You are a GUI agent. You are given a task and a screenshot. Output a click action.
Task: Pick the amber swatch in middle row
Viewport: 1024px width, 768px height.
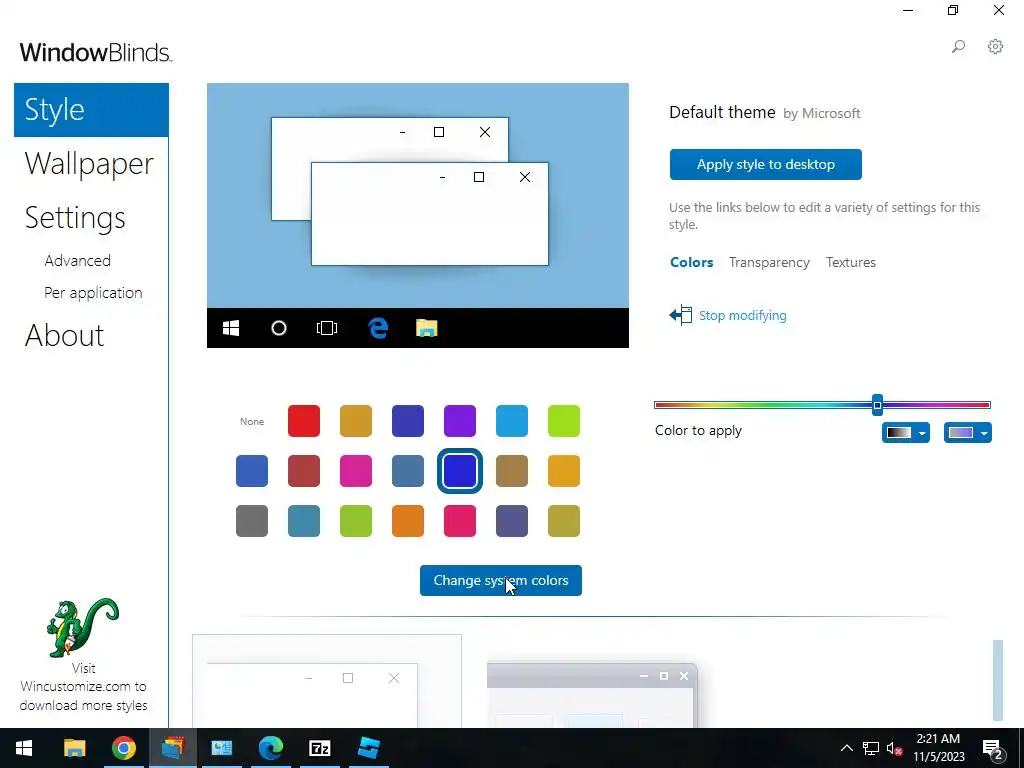click(x=564, y=471)
